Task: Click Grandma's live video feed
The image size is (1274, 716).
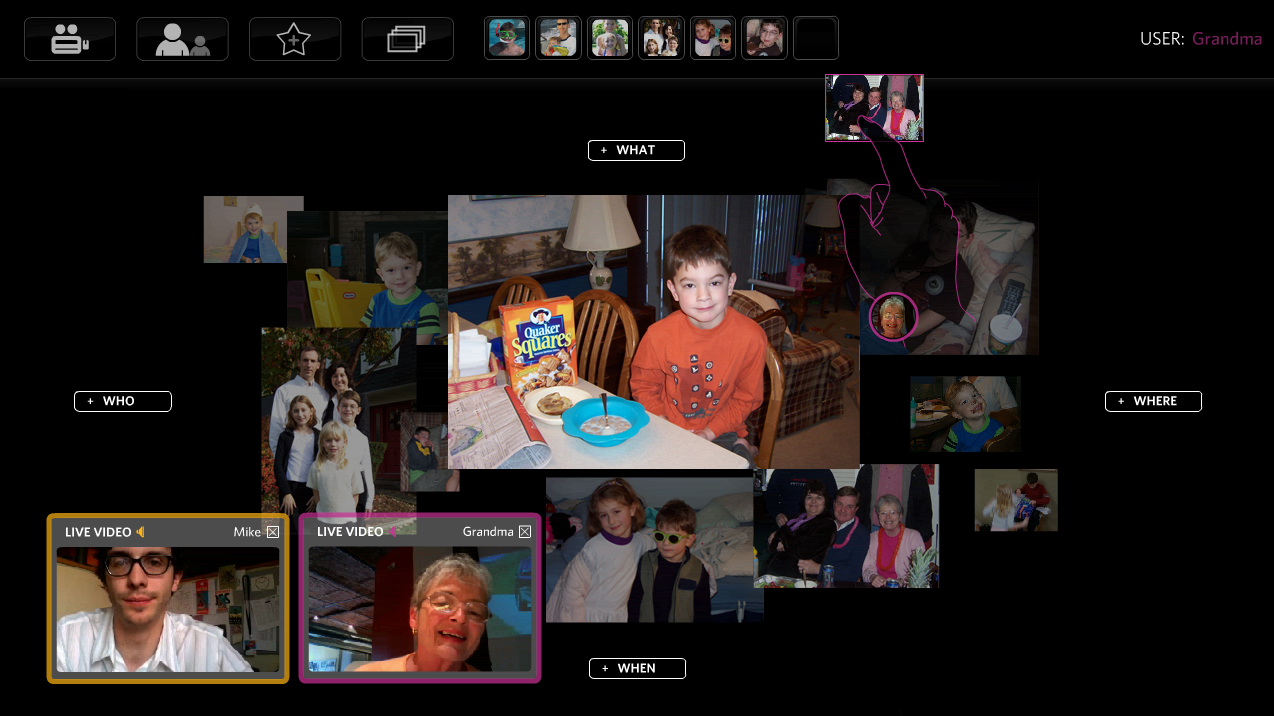Action: click(420, 609)
